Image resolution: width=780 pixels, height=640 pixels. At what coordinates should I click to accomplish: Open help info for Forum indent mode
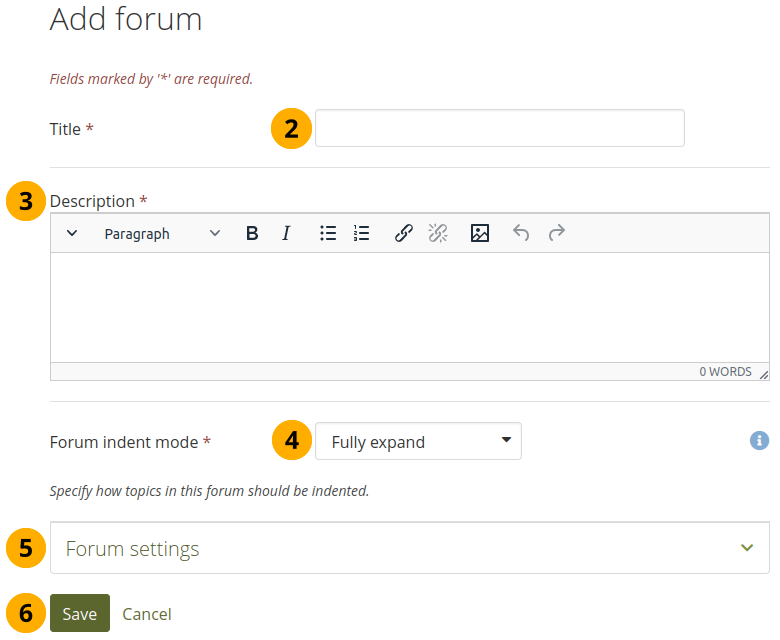759,440
